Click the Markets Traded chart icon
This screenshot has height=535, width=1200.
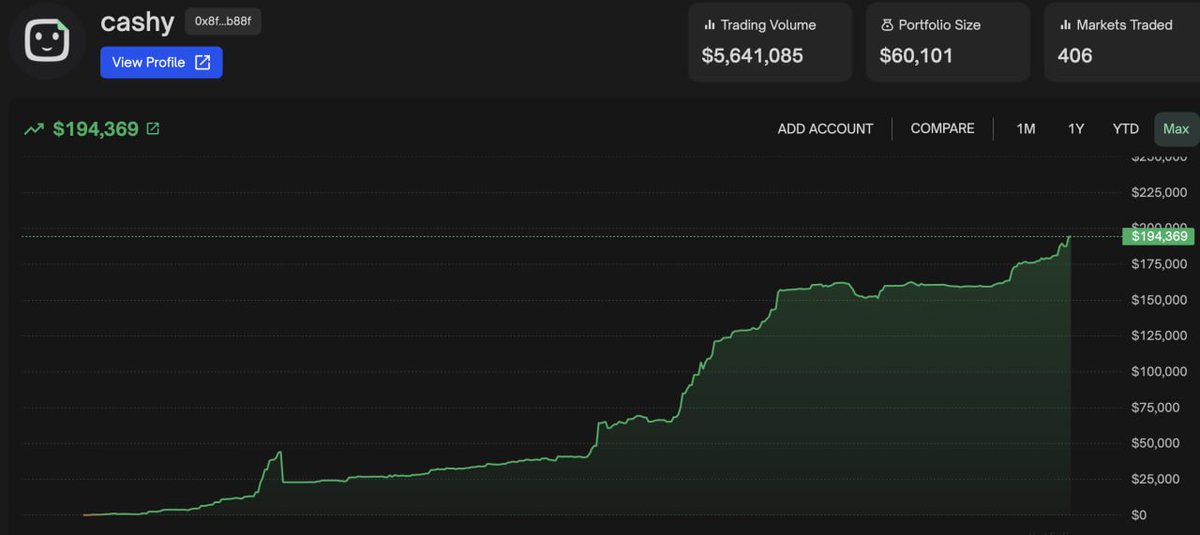tap(1065, 25)
